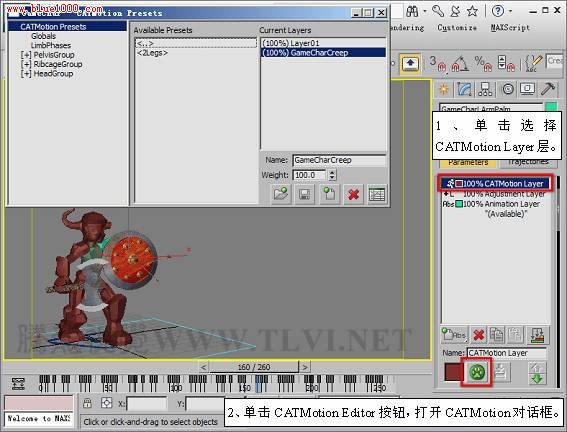Click Open Preset folder icon in CATMotion dialog
Image resolution: width=567 pixels, height=432 pixels.
coord(281,194)
